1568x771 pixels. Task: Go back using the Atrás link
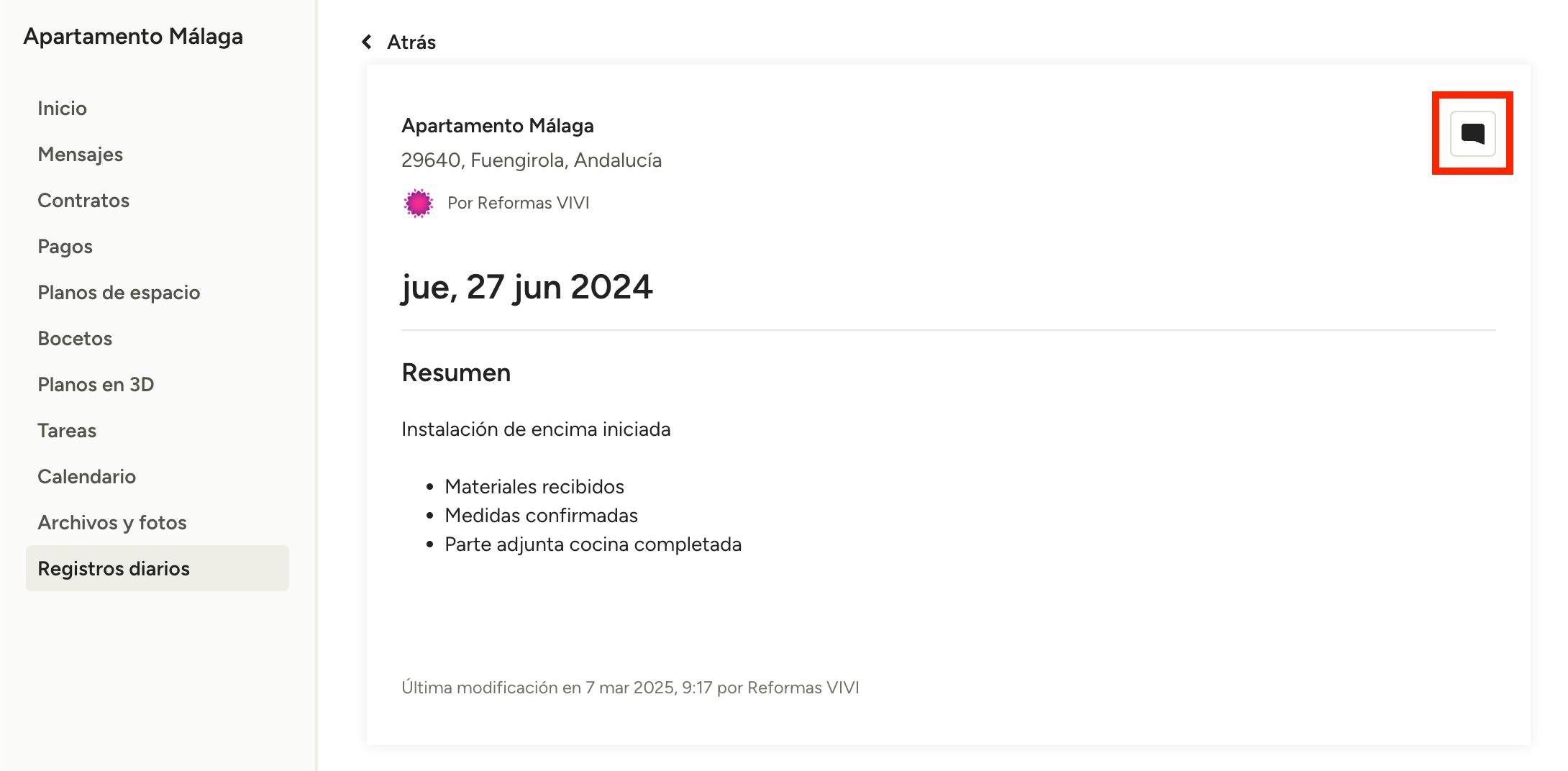pyautogui.click(x=411, y=42)
